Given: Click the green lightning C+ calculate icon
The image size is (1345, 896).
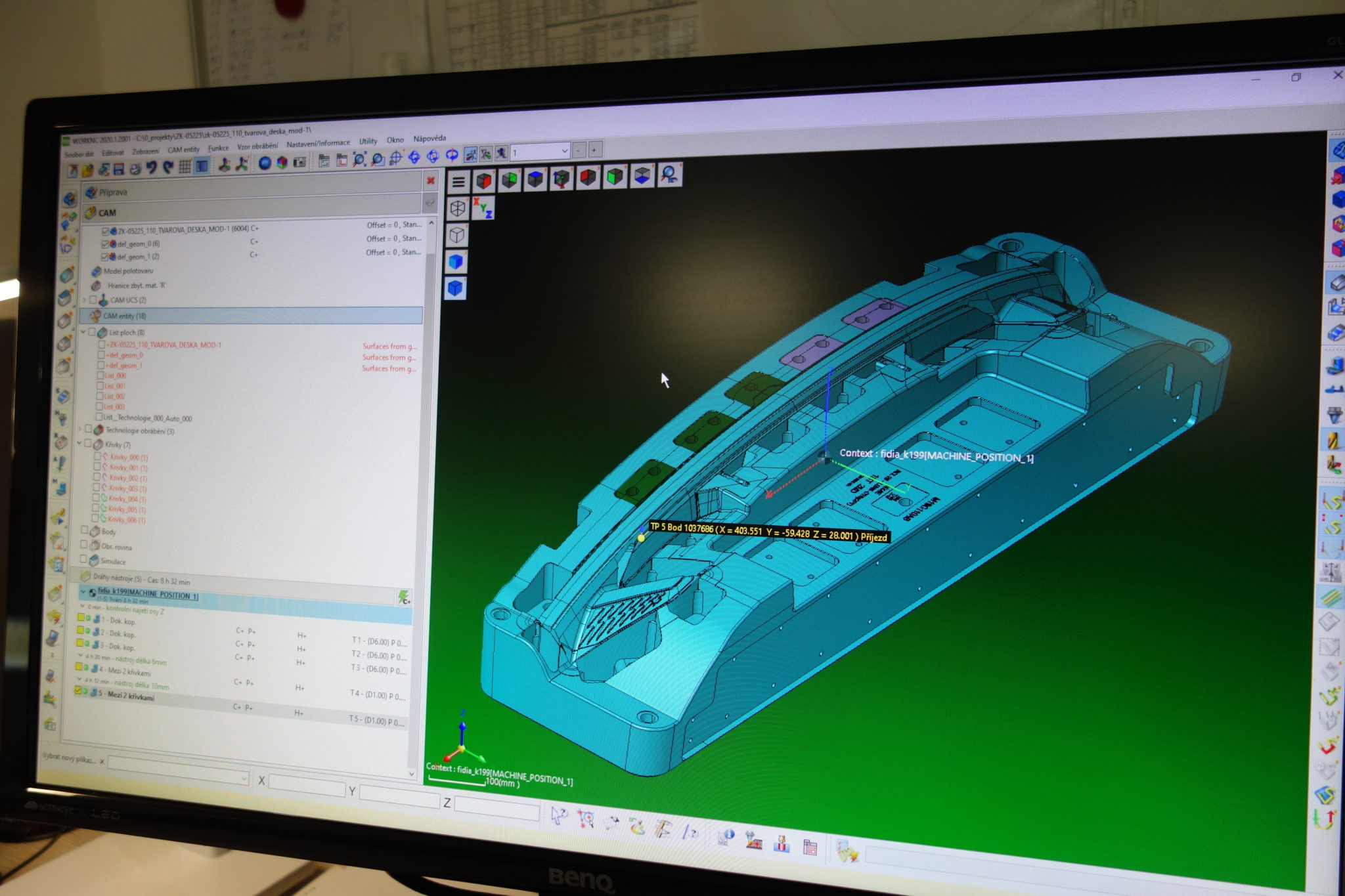Looking at the screenshot, I should [x=404, y=597].
